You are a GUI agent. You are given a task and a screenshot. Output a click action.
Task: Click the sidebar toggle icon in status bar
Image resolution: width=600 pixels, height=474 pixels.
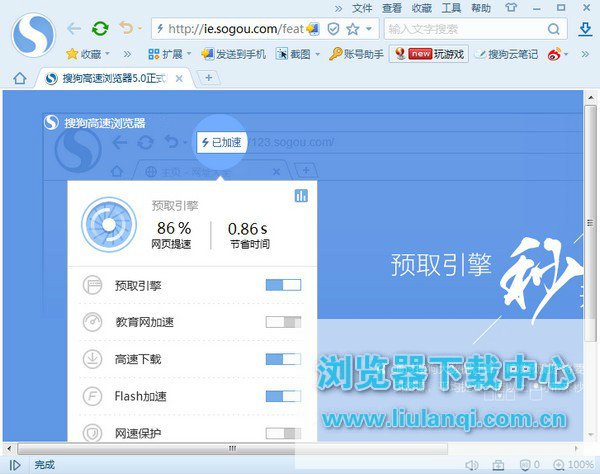(x=15, y=465)
